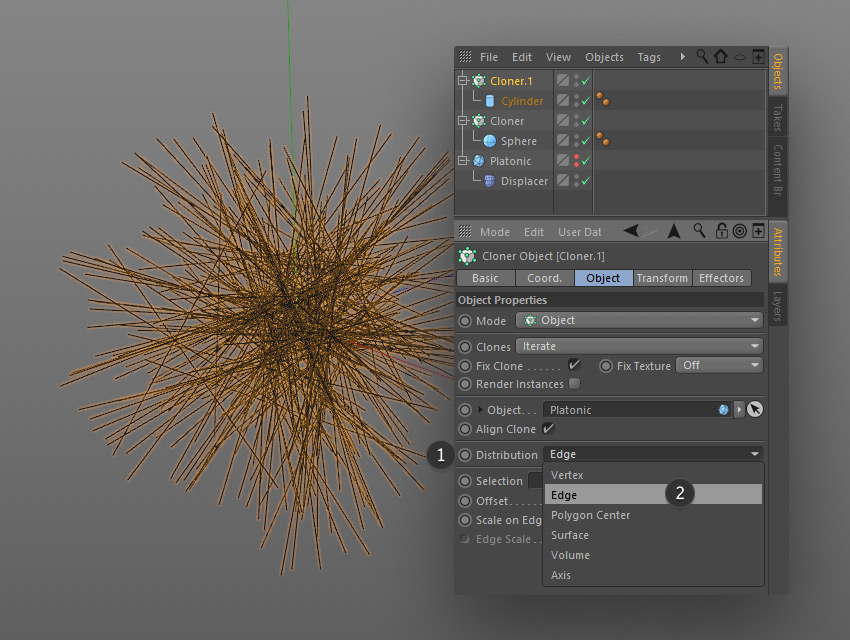850x640 pixels.
Task: Open the Takes side tab
Action: [x=777, y=118]
